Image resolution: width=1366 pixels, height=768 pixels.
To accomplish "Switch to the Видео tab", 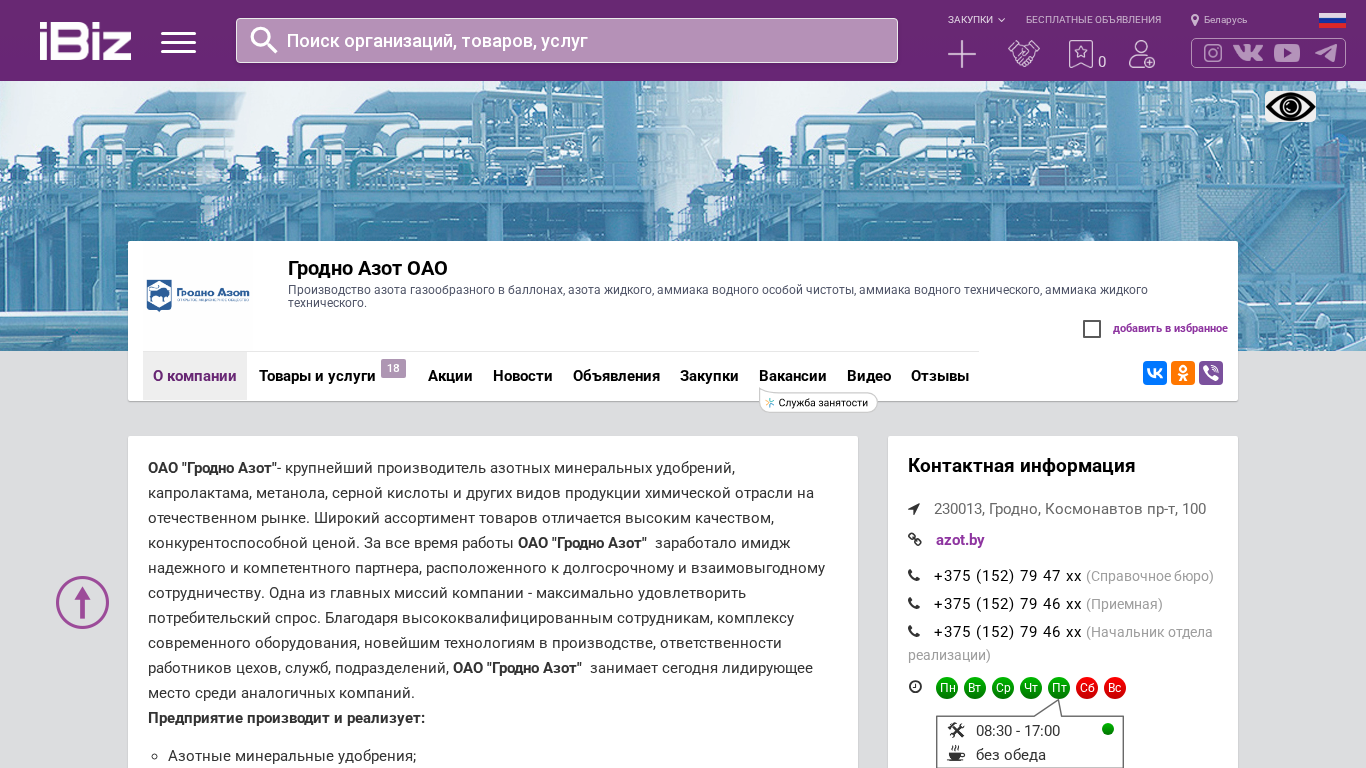I will pyautogui.click(x=869, y=376).
